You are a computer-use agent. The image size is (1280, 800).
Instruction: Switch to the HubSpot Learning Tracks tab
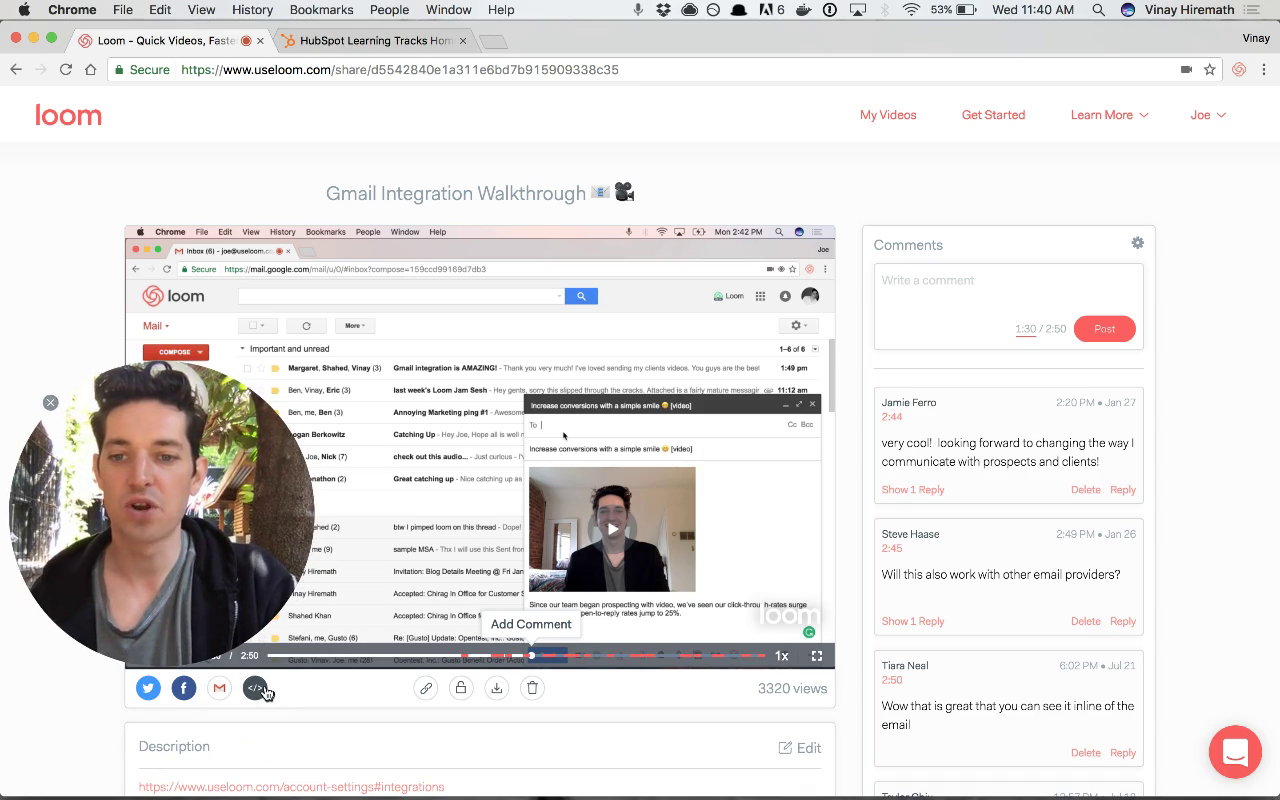click(x=370, y=42)
